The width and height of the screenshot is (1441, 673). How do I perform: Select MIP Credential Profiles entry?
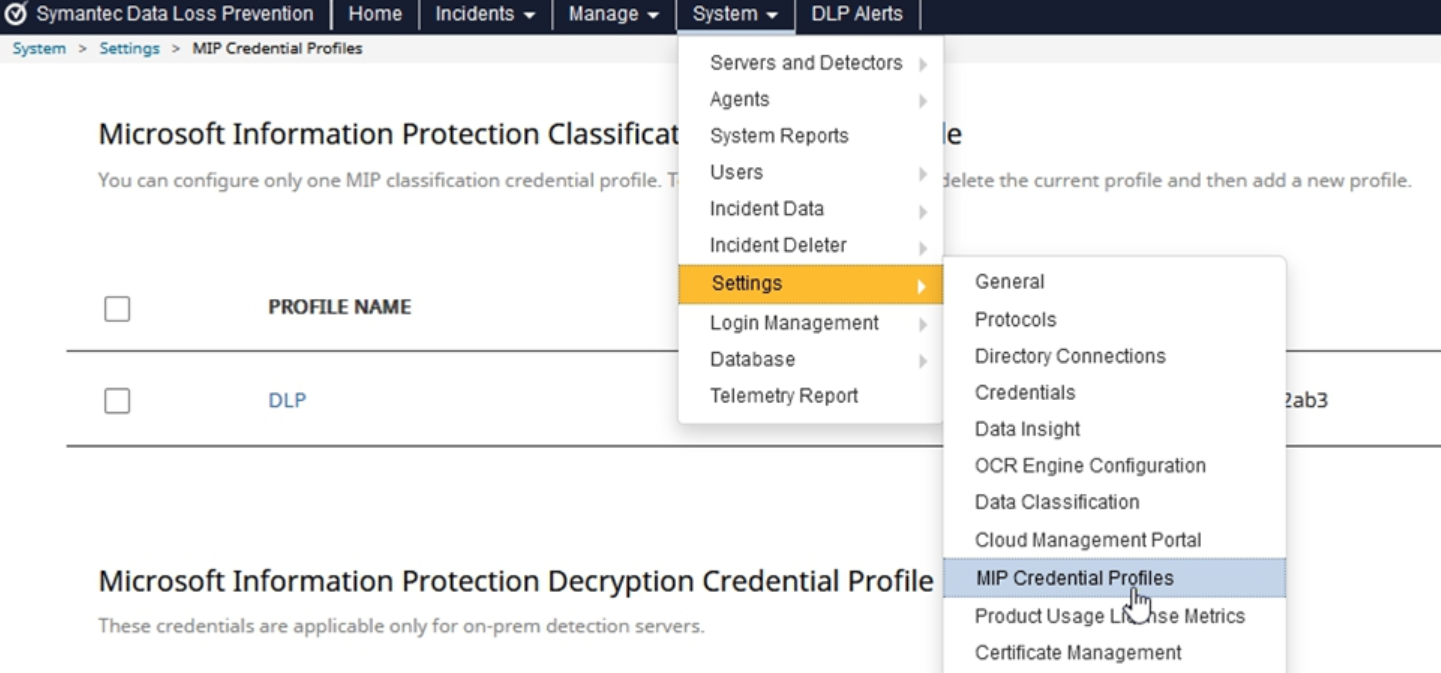point(1114,578)
